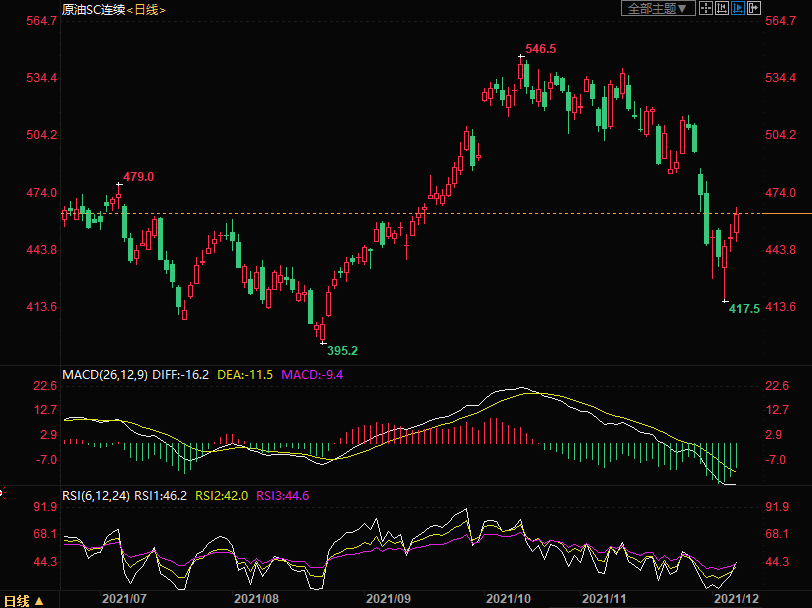Click the magenta MACD:-9.4 legend label
The width and height of the screenshot is (812, 608).
pos(313,375)
